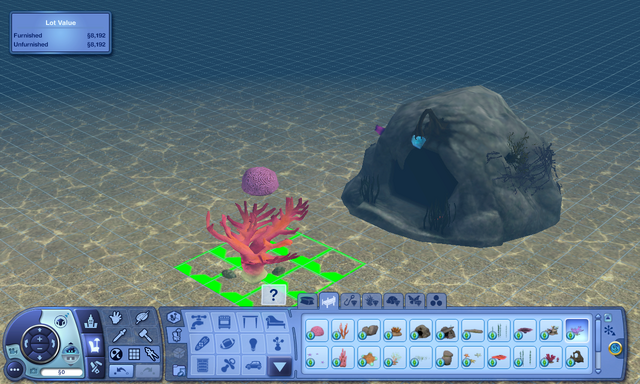
Task: Click the household funds §0 field
Action: [61, 372]
